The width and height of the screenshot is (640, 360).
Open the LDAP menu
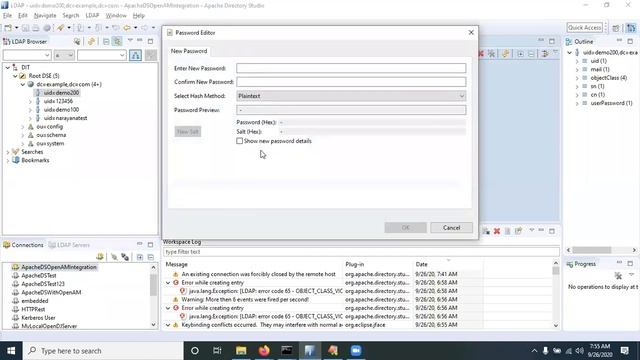pyautogui.click(x=92, y=16)
